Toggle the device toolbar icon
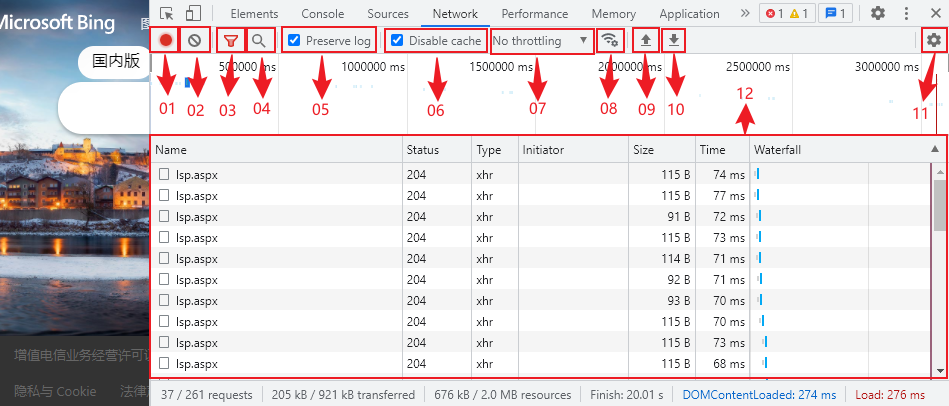The width and height of the screenshot is (949, 406). click(x=193, y=14)
